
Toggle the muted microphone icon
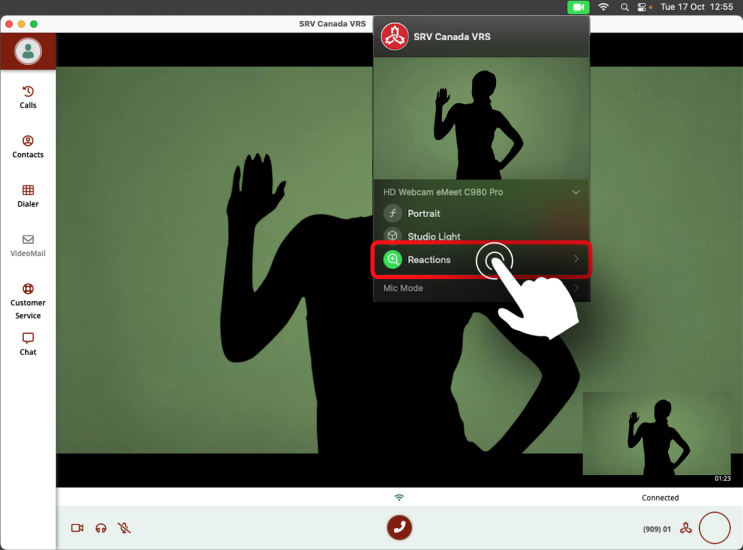tap(124, 528)
